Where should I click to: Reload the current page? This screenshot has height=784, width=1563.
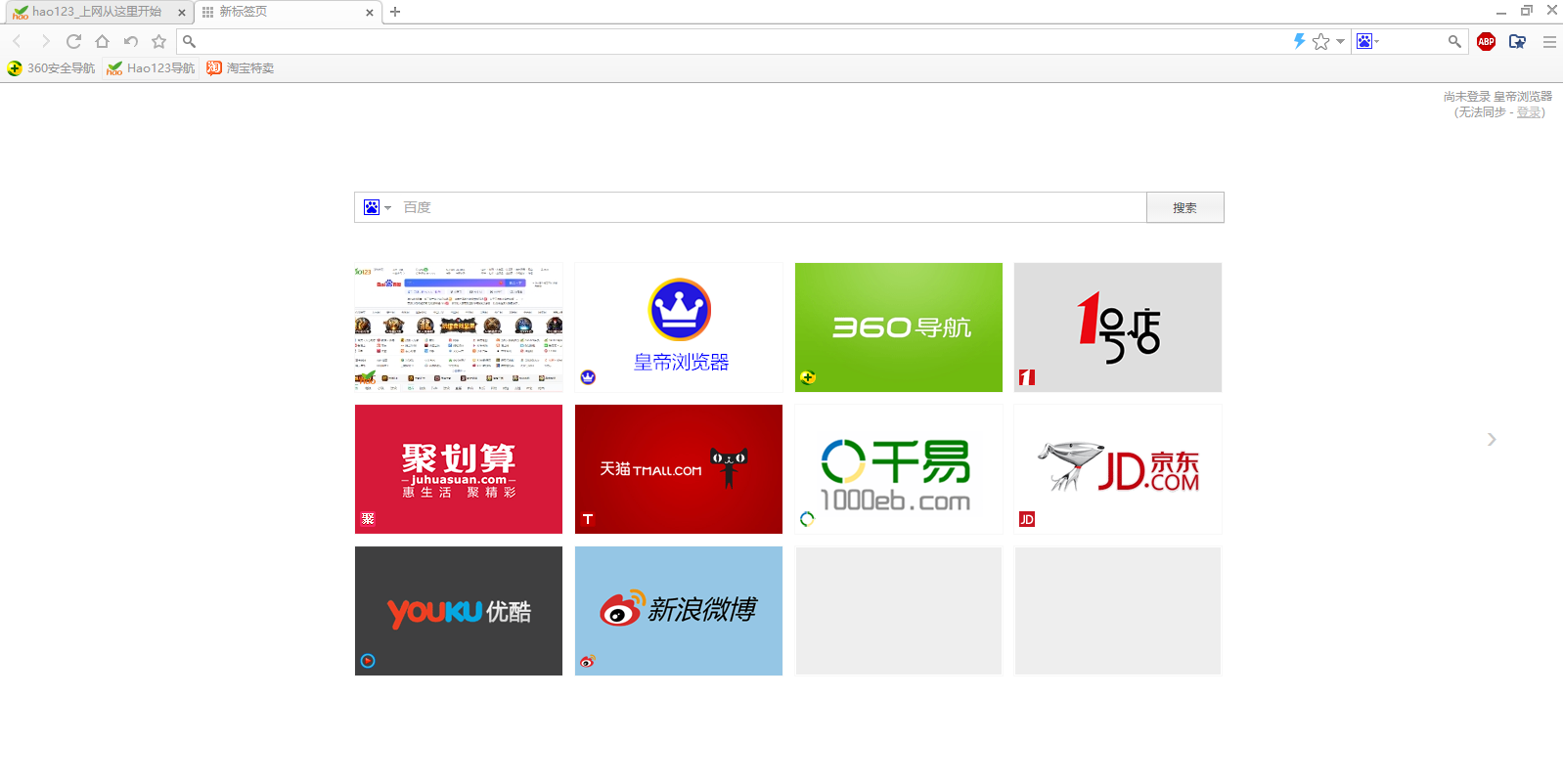click(x=73, y=41)
